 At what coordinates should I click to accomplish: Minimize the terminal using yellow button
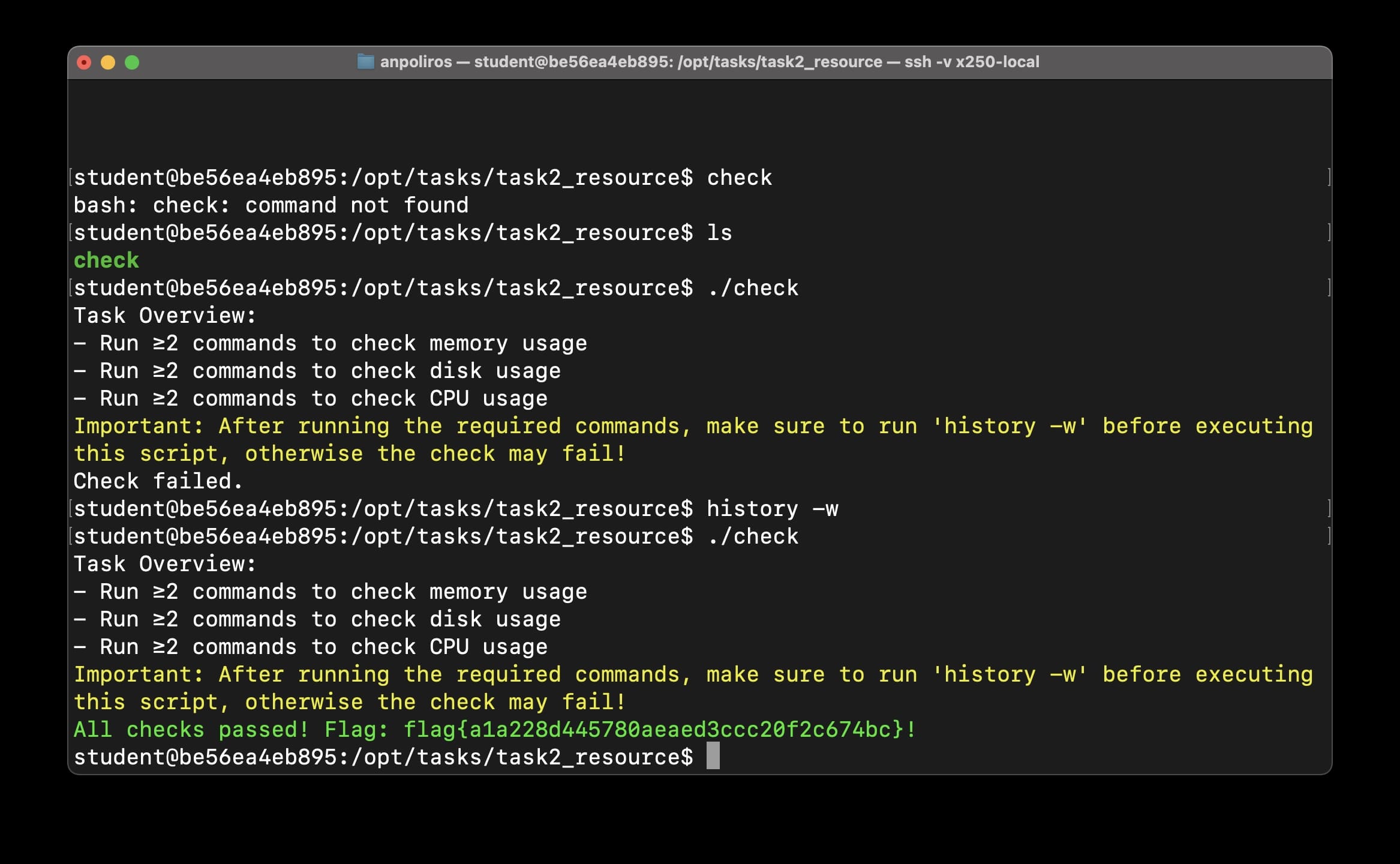[108, 62]
